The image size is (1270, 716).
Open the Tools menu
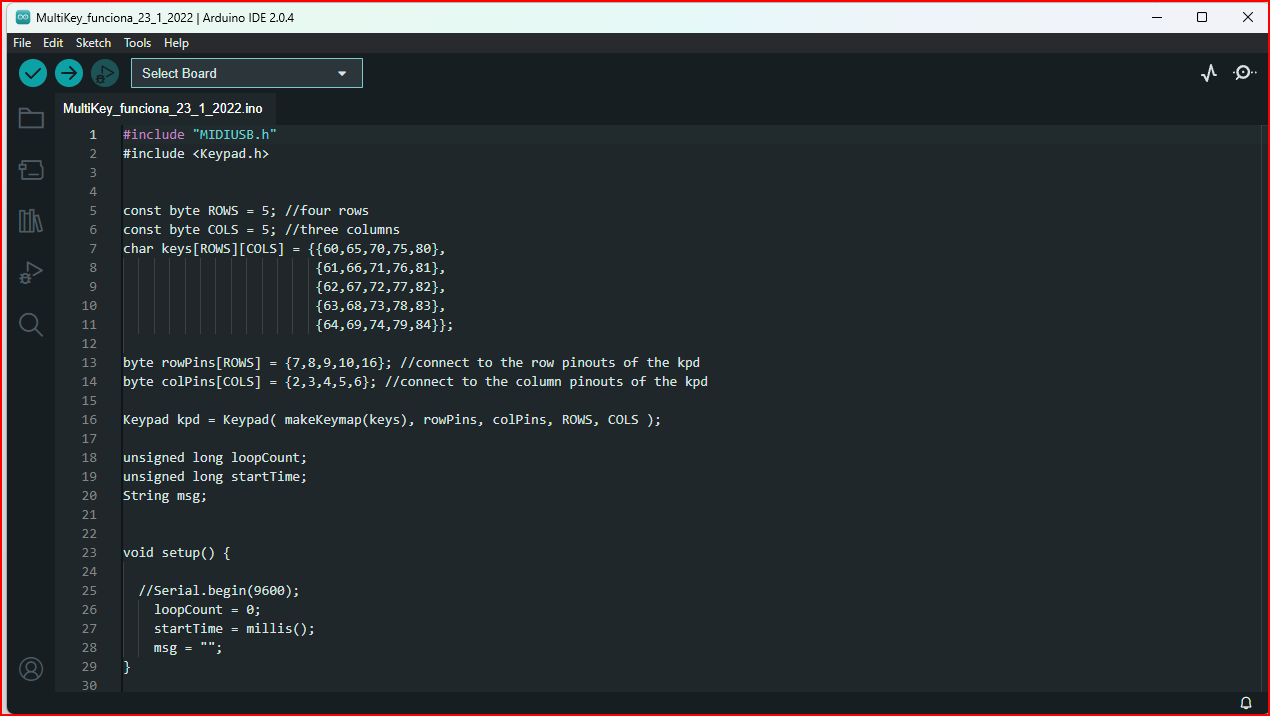point(137,42)
